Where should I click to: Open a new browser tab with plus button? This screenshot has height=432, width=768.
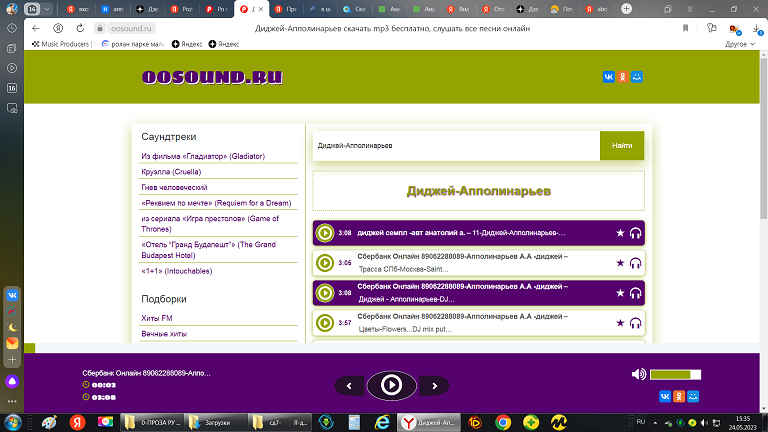pyautogui.click(x=626, y=9)
